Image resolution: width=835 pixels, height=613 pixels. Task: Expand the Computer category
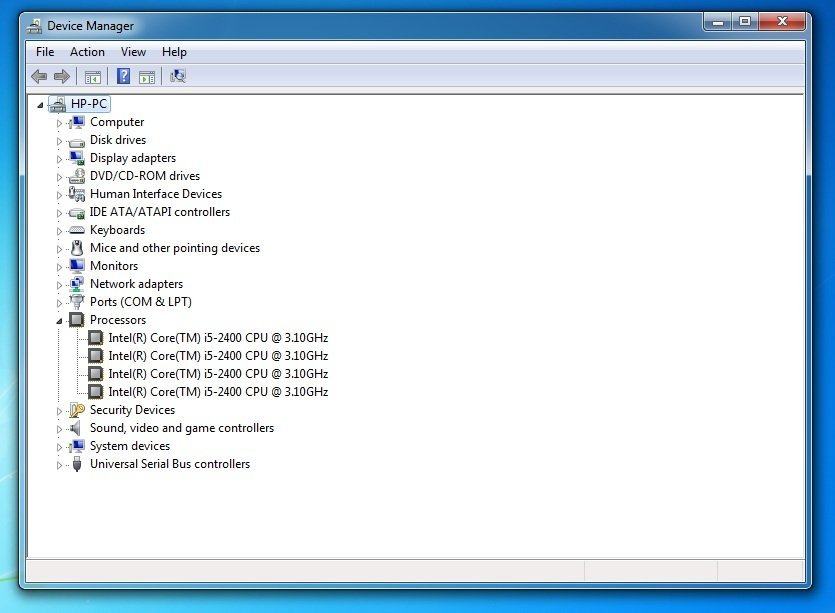pos(59,123)
